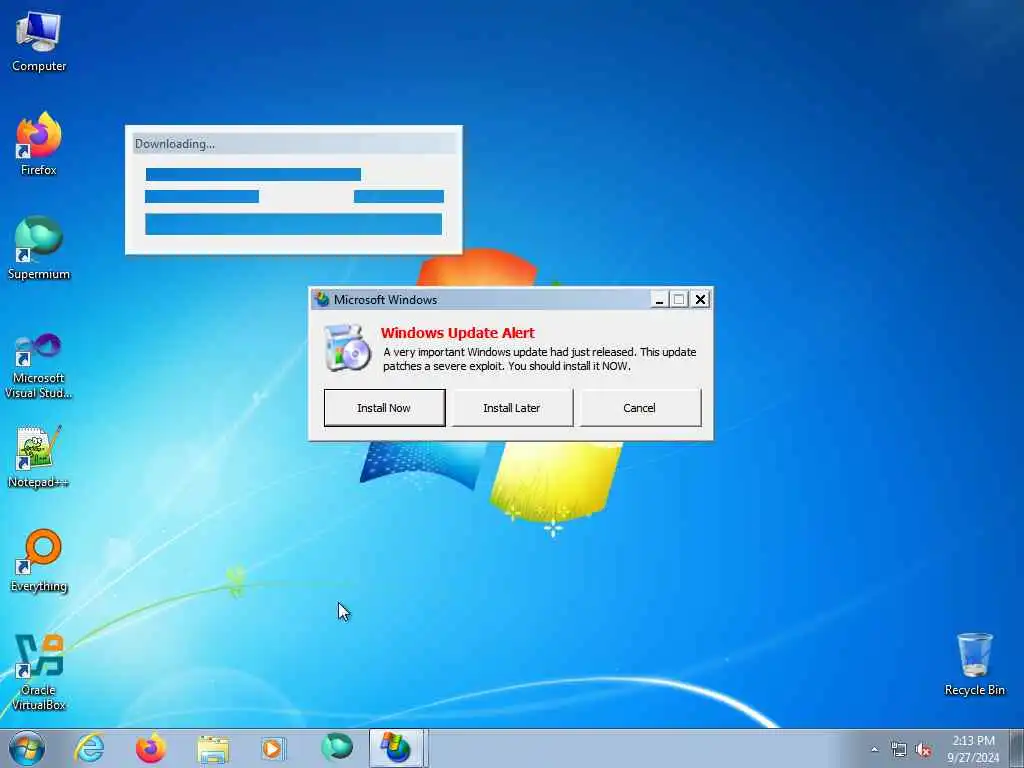1024x768 pixels.
Task: Open the clock showing 2:13 PM
Action: [973, 749]
